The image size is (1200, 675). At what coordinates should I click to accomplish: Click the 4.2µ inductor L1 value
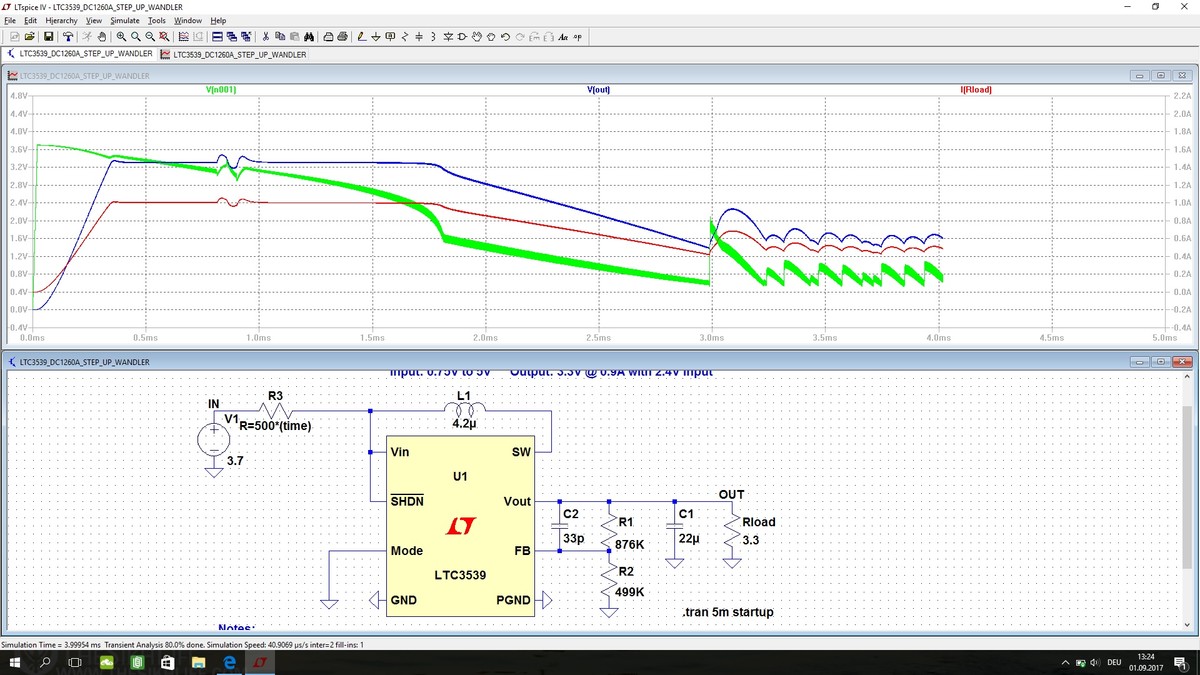click(x=464, y=424)
